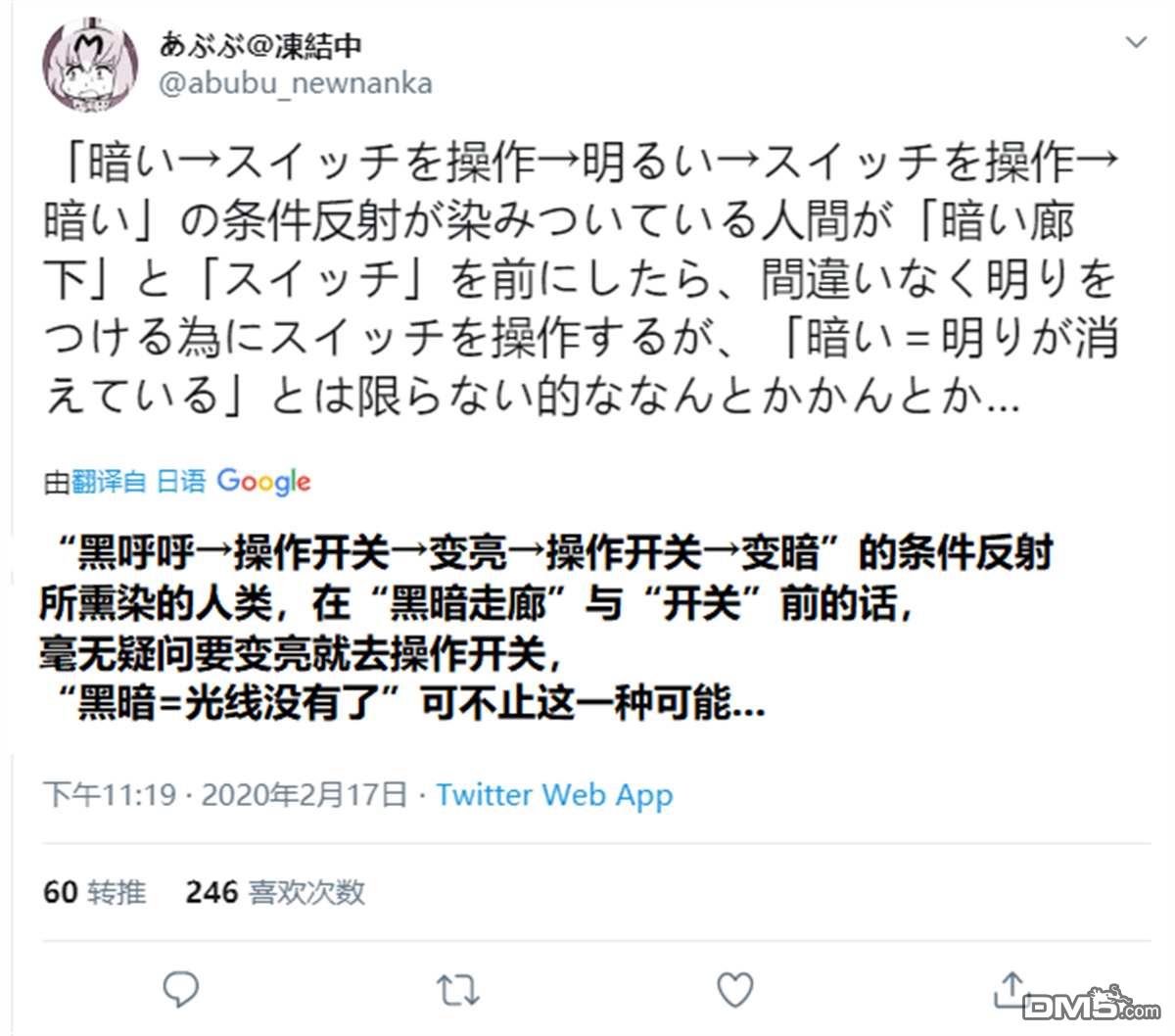
Task: View the 246 喜欢次数 likes list
Action: point(275,892)
